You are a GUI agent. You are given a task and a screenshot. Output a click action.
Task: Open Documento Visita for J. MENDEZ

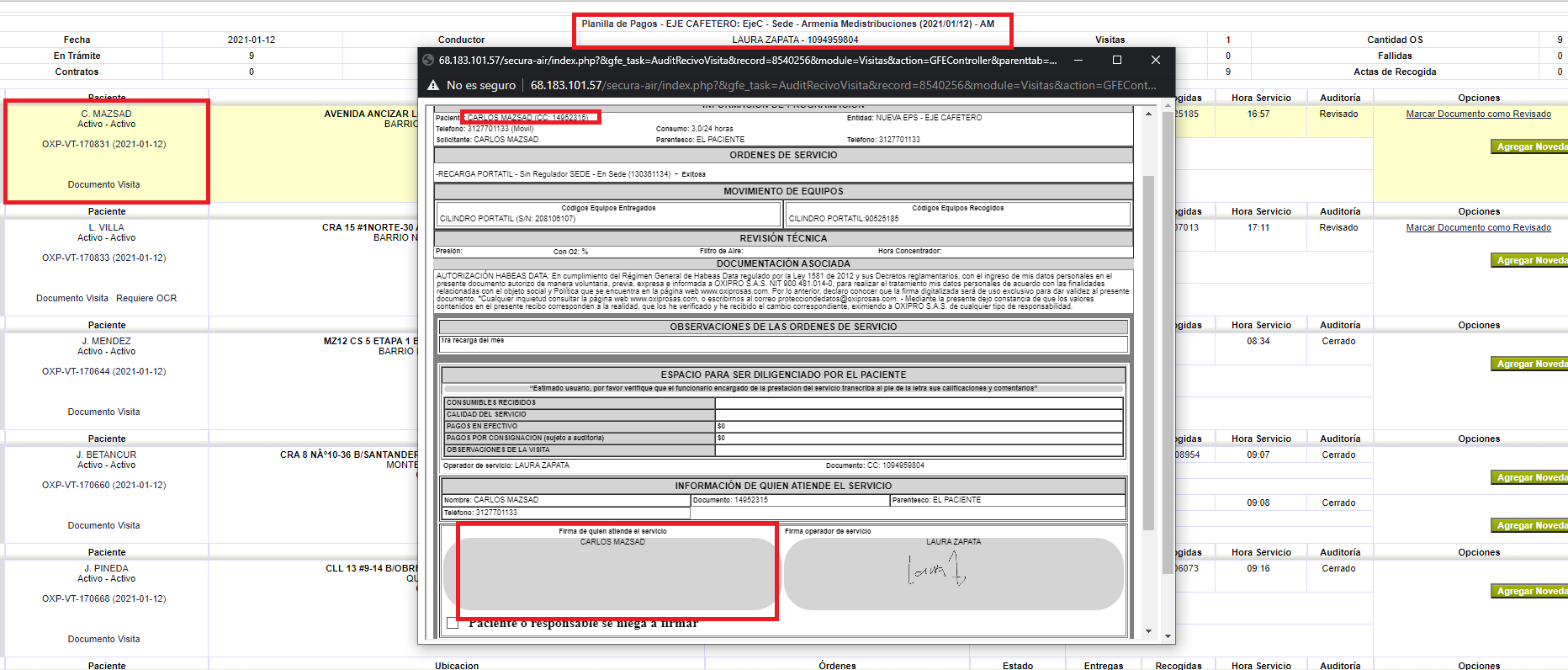tap(104, 412)
